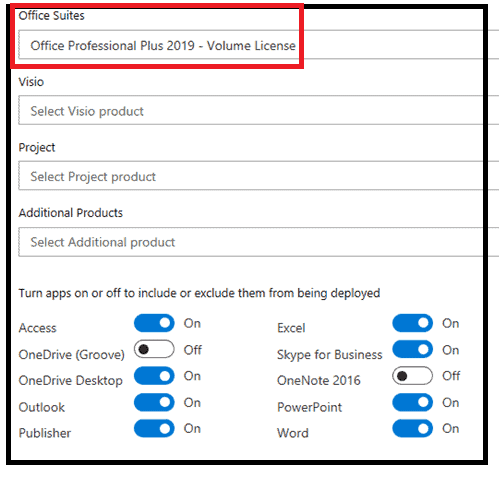Open the Select Additional product dropdown
This screenshot has width=499, height=479.
click(x=258, y=242)
